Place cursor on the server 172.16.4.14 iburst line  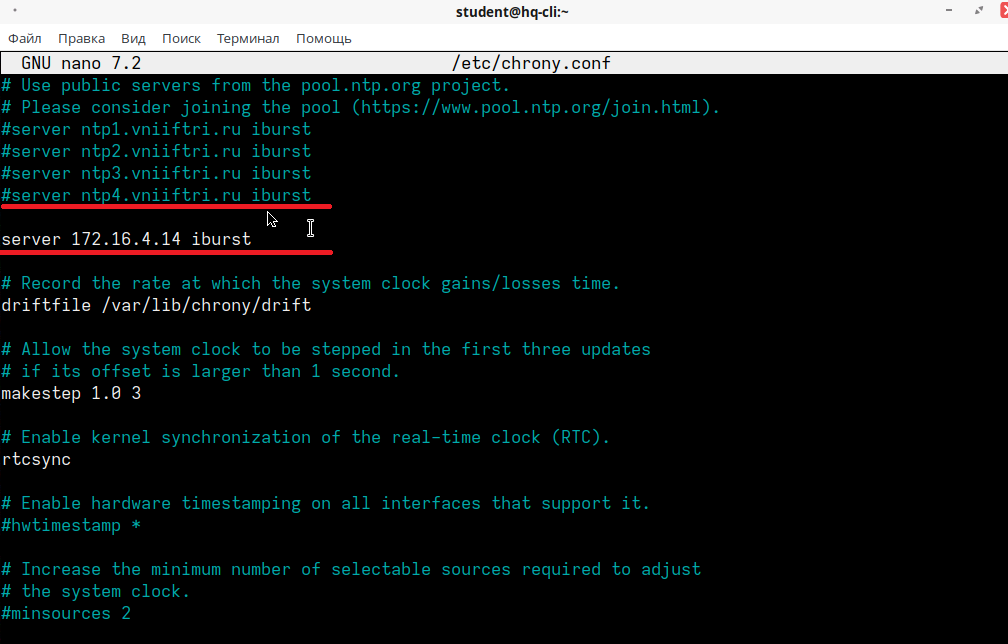tap(125, 238)
